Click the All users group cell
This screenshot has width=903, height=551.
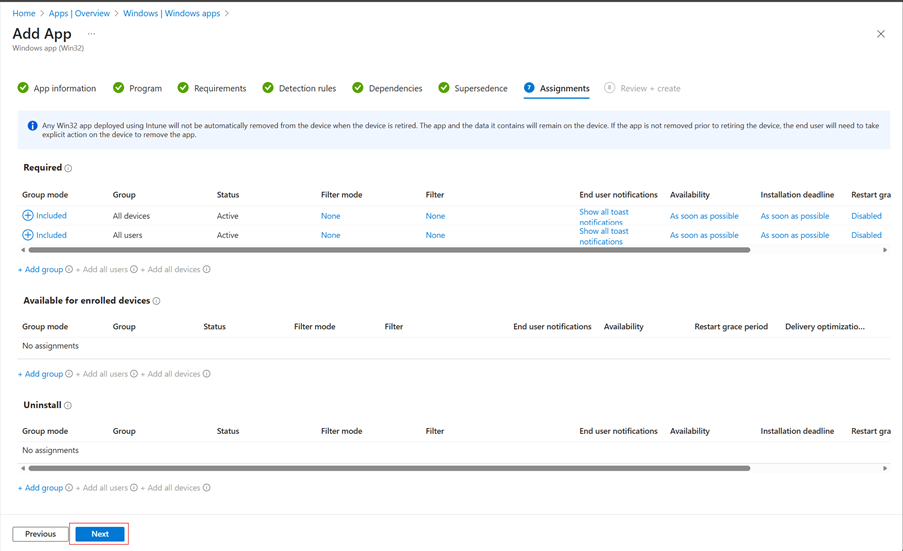(127, 235)
